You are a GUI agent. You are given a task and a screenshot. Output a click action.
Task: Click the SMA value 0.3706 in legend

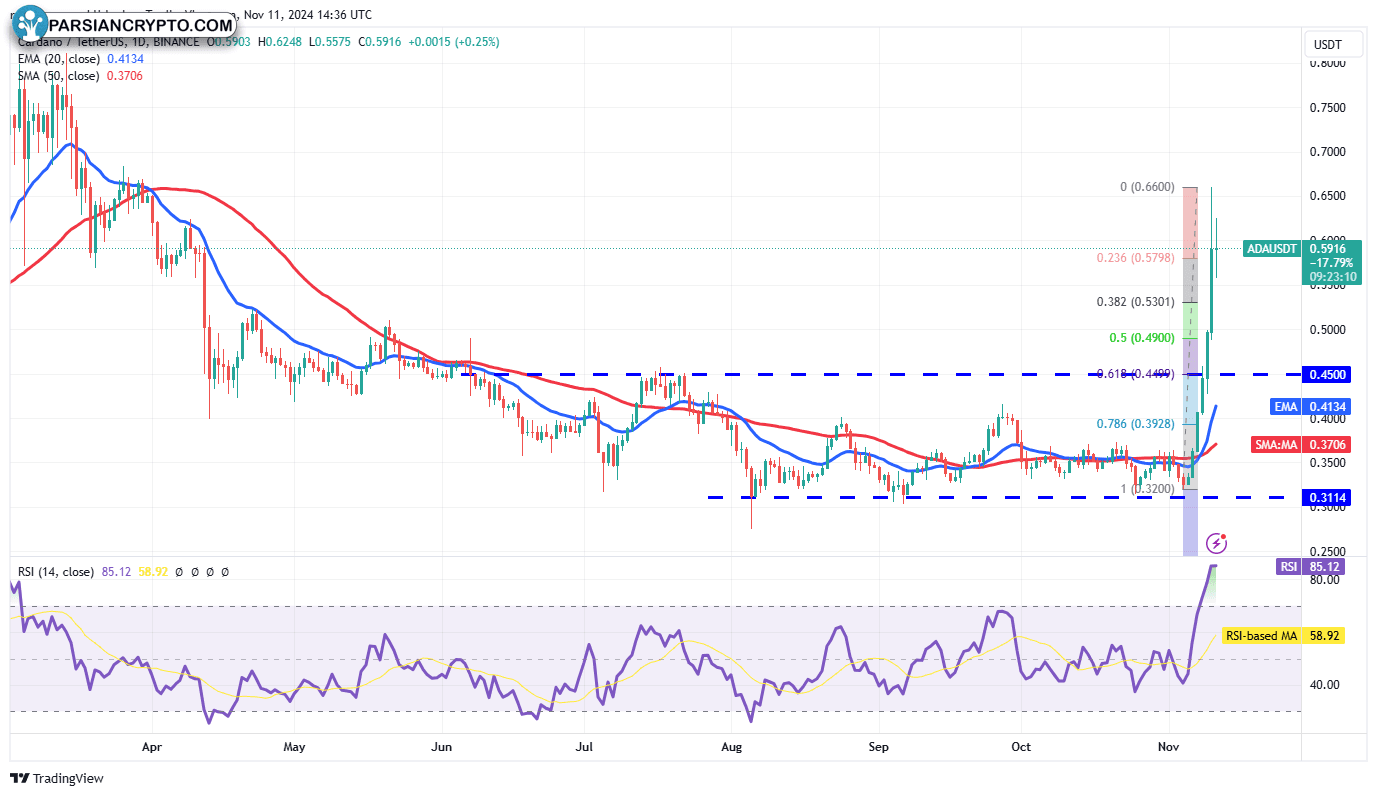click(x=124, y=76)
